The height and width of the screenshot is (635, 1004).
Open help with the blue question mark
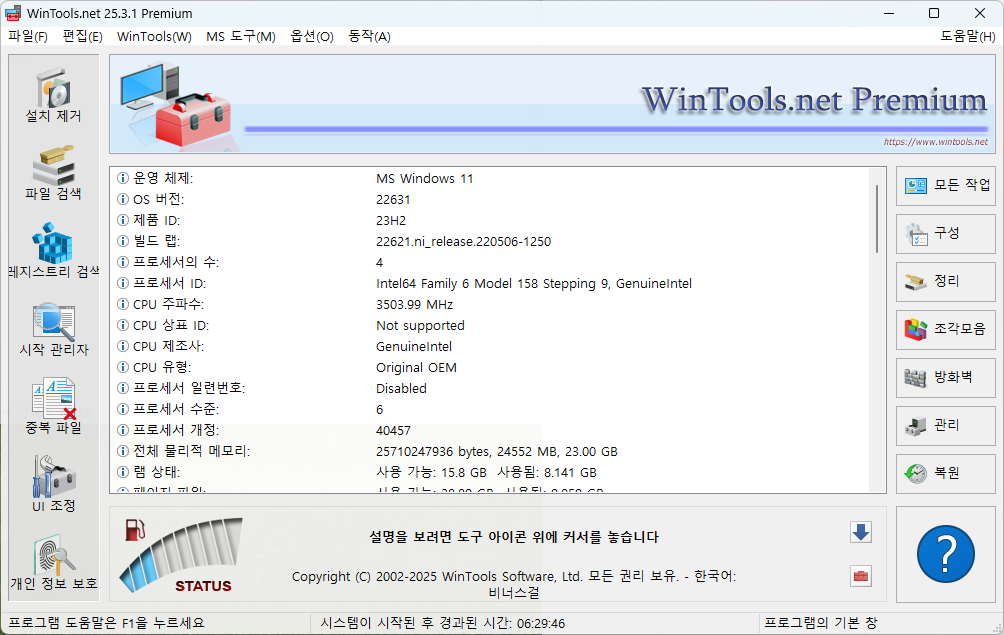coord(946,554)
